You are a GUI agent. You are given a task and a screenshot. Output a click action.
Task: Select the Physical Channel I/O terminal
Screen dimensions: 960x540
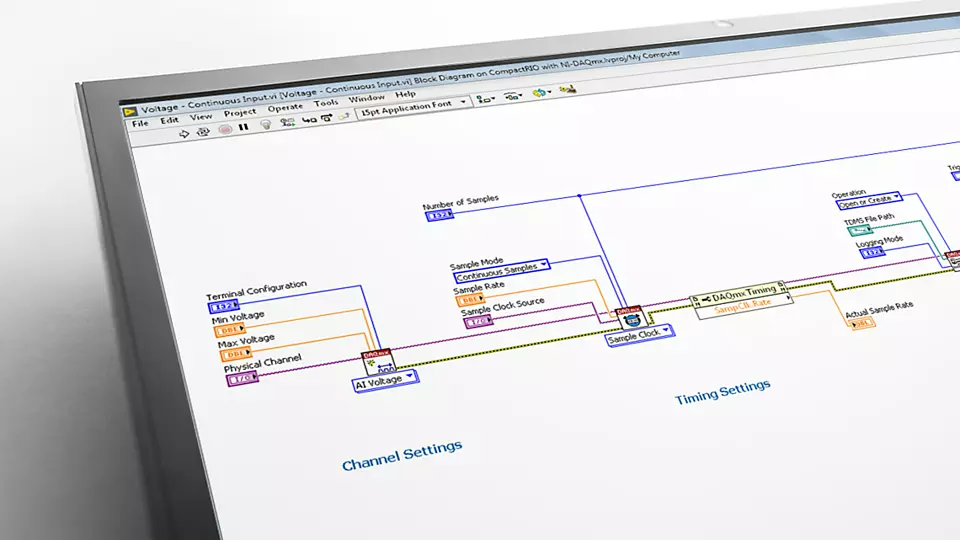click(x=242, y=379)
